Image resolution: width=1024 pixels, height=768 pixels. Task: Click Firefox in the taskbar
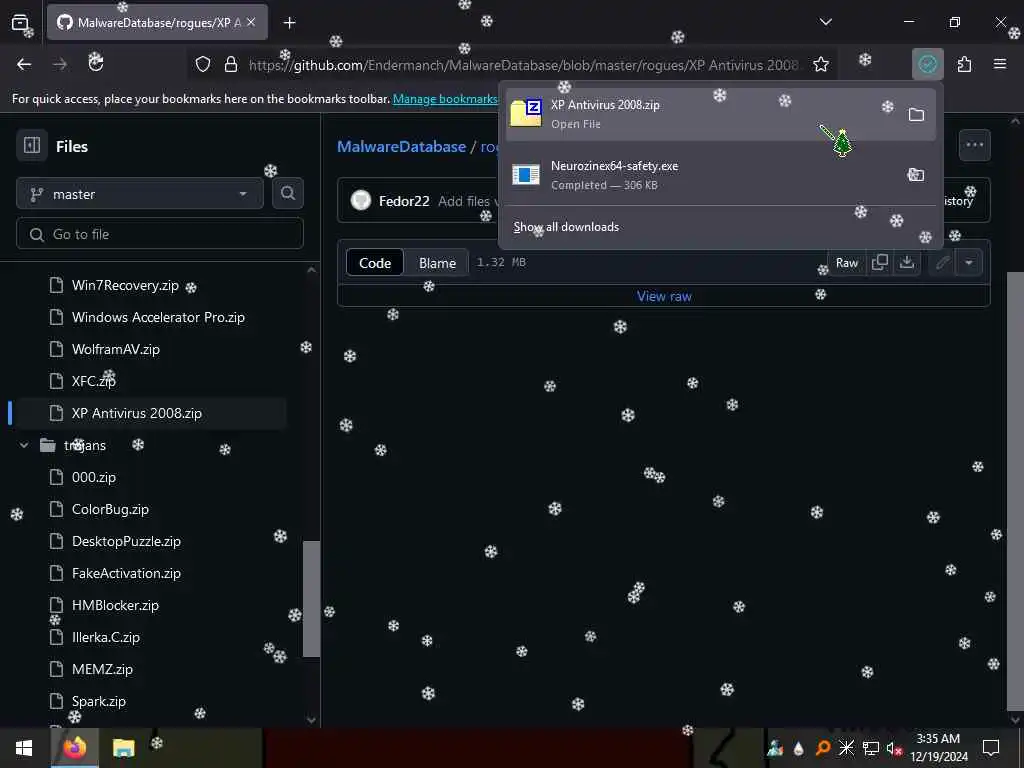(74, 748)
